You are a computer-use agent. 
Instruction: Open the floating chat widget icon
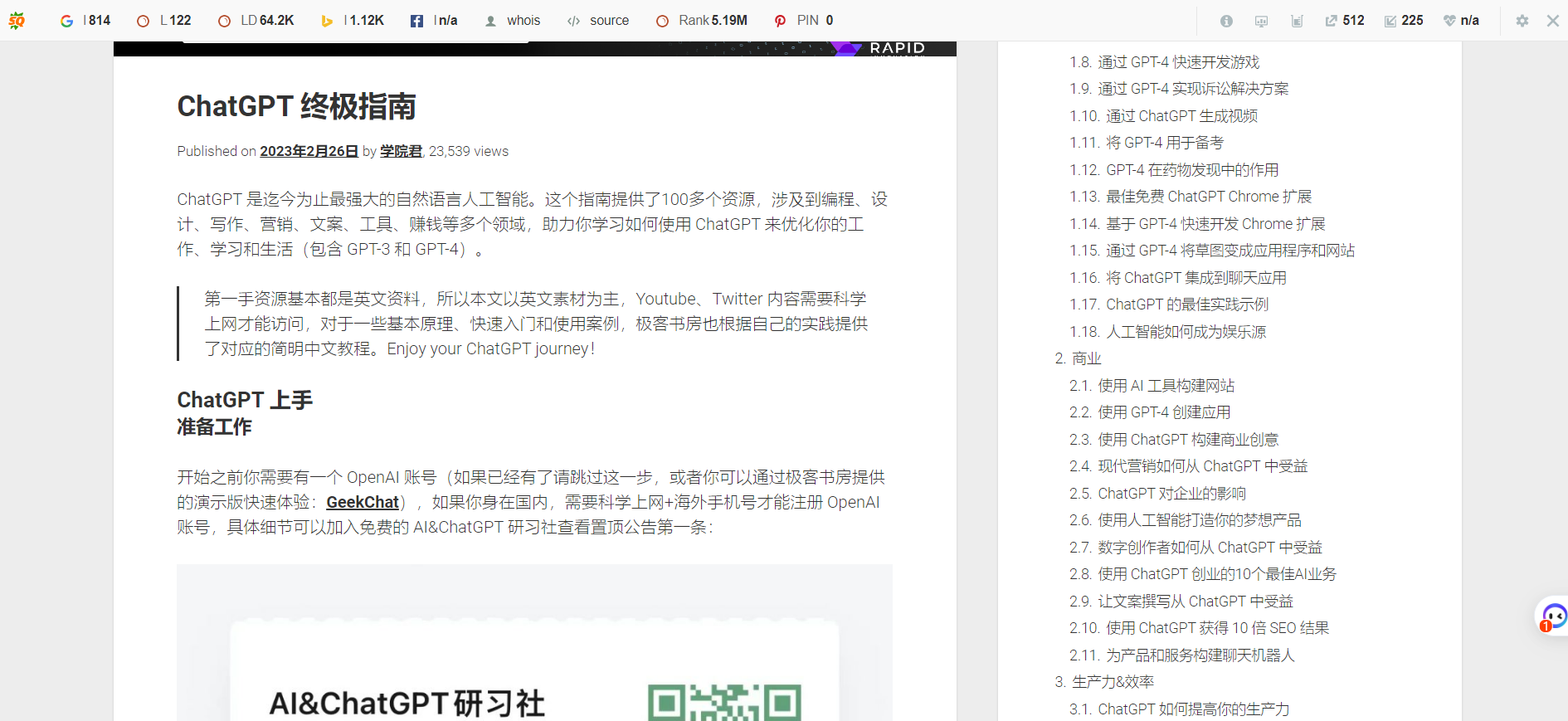(x=1553, y=616)
